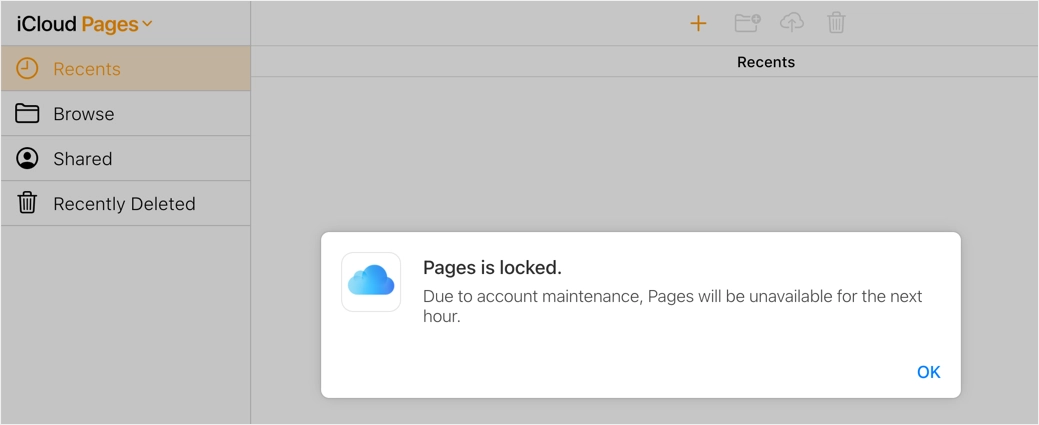1039x425 pixels.
Task: Select the Recents label in the sidebar
Action: coord(87,69)
